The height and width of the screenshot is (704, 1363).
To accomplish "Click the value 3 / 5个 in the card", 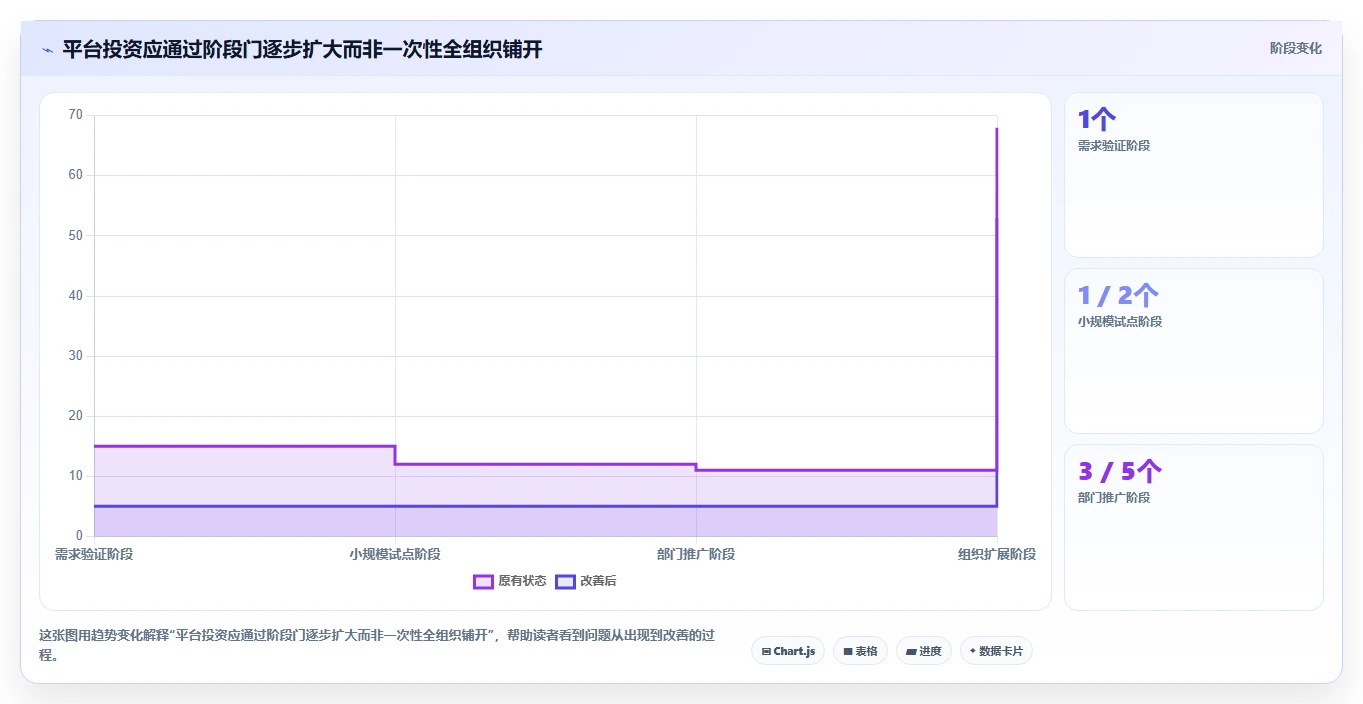I will (x=1120, y=472).
